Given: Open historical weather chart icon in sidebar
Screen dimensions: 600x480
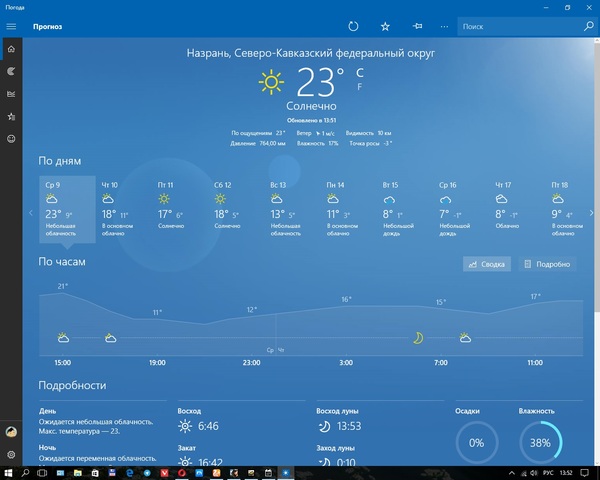Looking at the screenshot, I should pyautogui.click(x=11, y=94).
